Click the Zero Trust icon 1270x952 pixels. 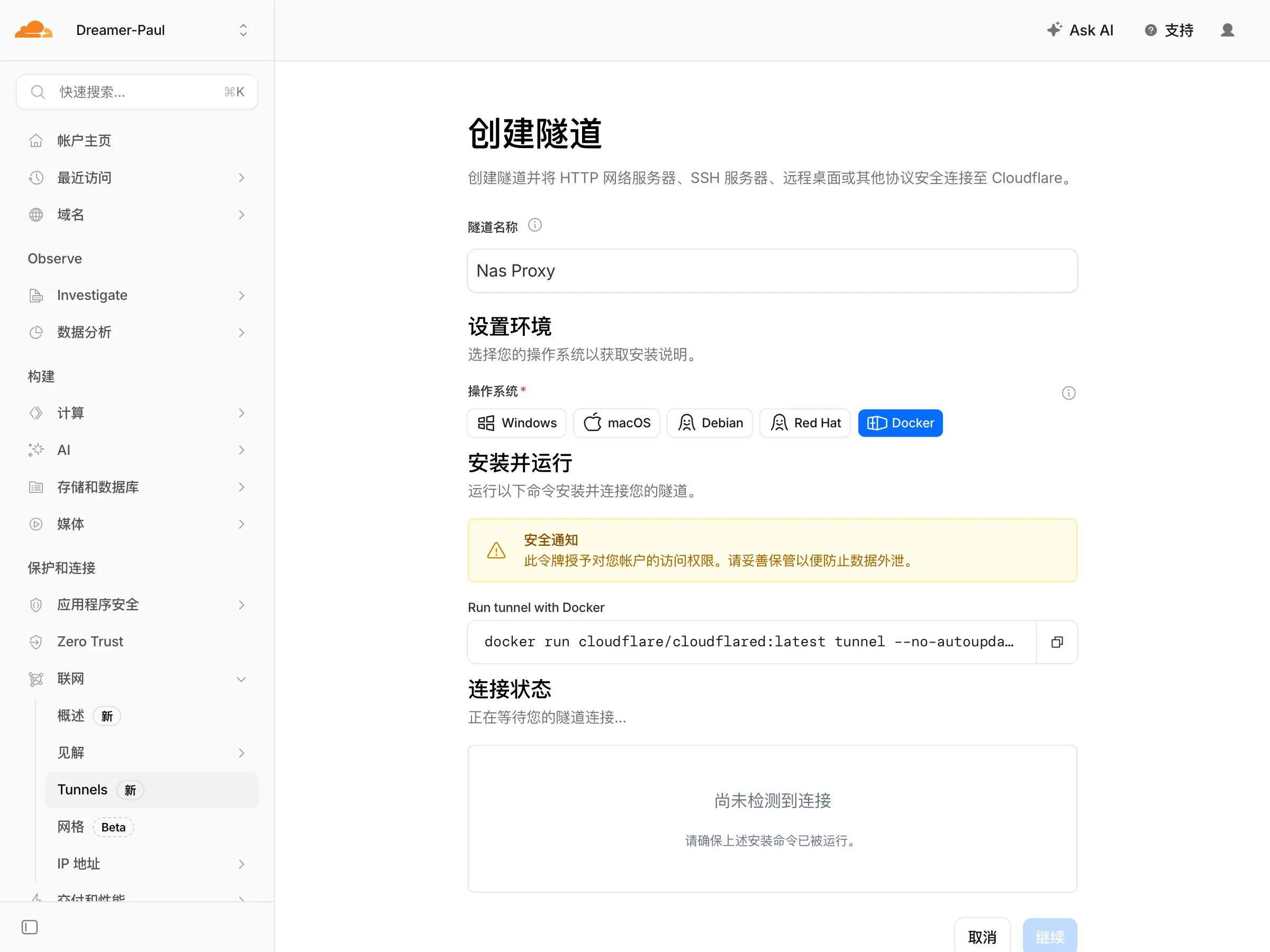(35, 642)
